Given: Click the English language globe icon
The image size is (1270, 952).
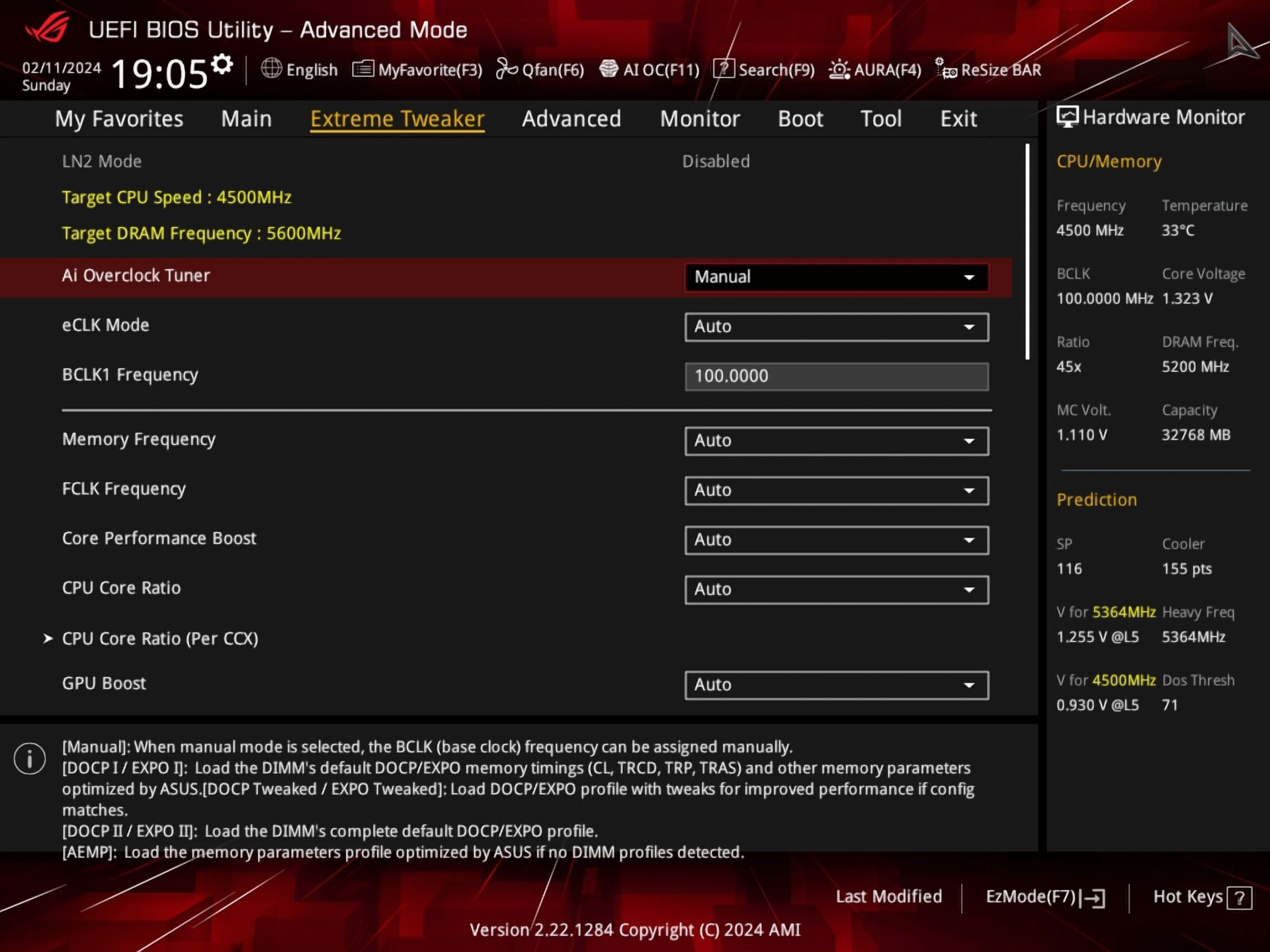Looking at the screenshot, I should point(271,68).
